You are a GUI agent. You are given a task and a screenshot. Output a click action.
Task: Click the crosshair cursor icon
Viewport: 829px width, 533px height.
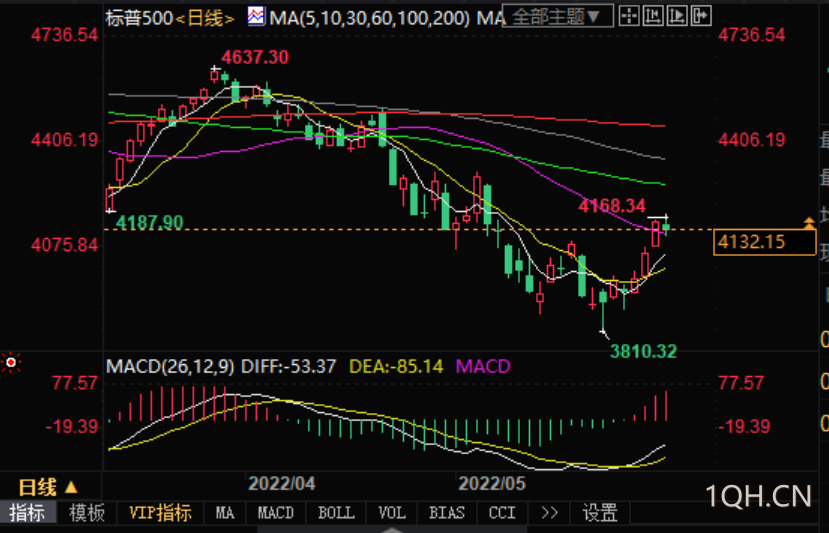coord(629,16)
